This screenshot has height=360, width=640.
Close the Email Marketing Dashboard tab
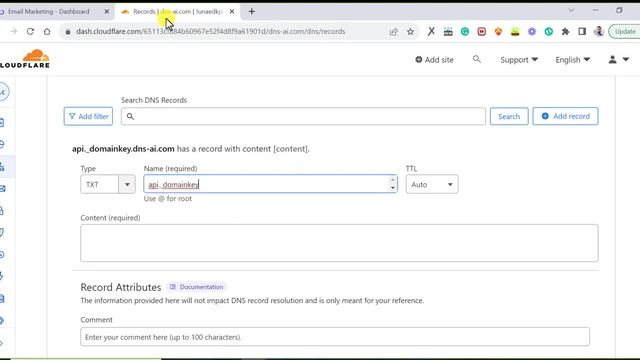click(x=107, y=12)
